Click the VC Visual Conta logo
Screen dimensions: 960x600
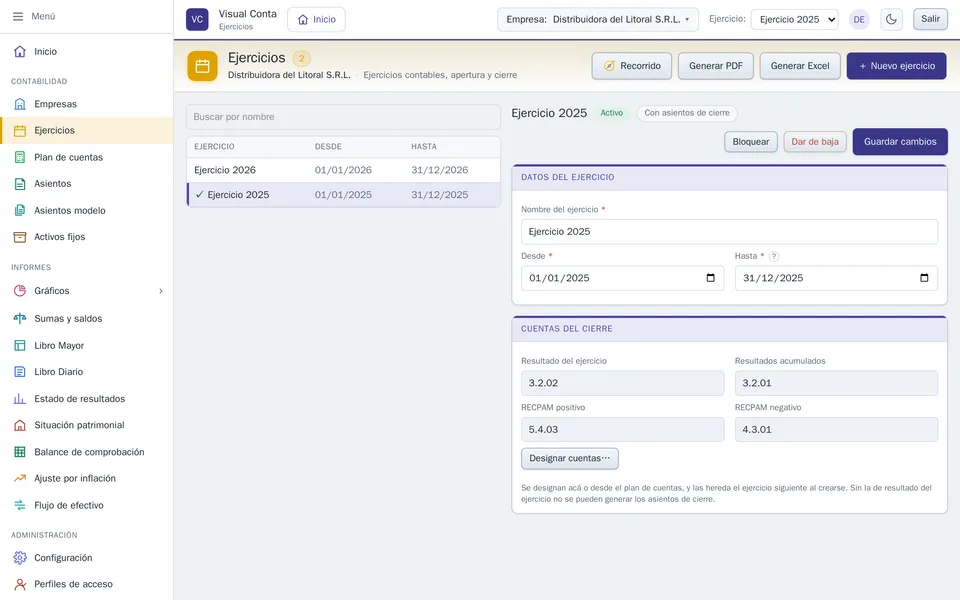tap(197, 19)
